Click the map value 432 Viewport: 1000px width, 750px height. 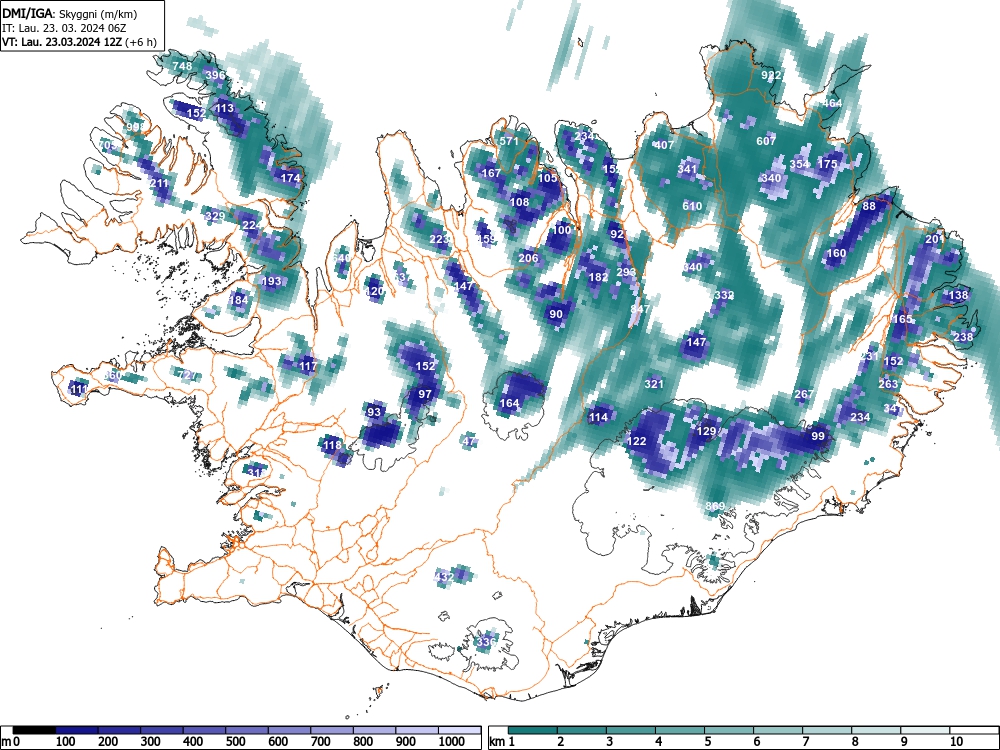[444, 577]
